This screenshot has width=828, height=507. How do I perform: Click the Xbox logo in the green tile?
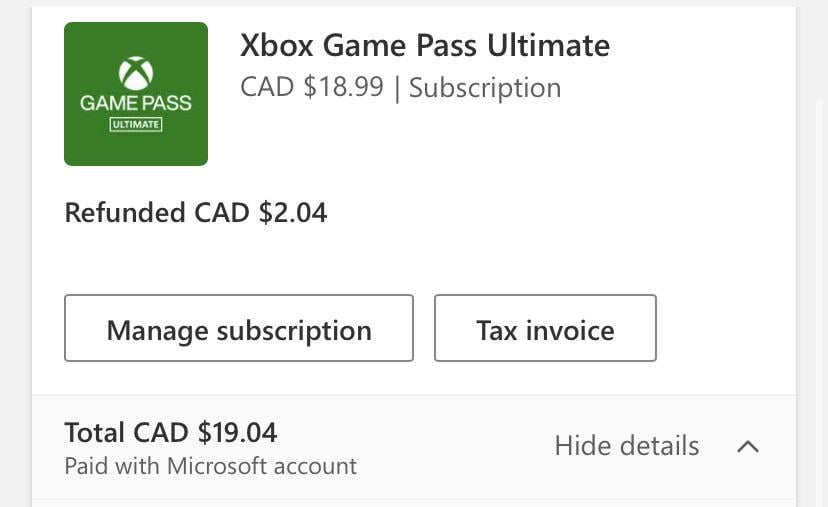click(x=136, y=73)
